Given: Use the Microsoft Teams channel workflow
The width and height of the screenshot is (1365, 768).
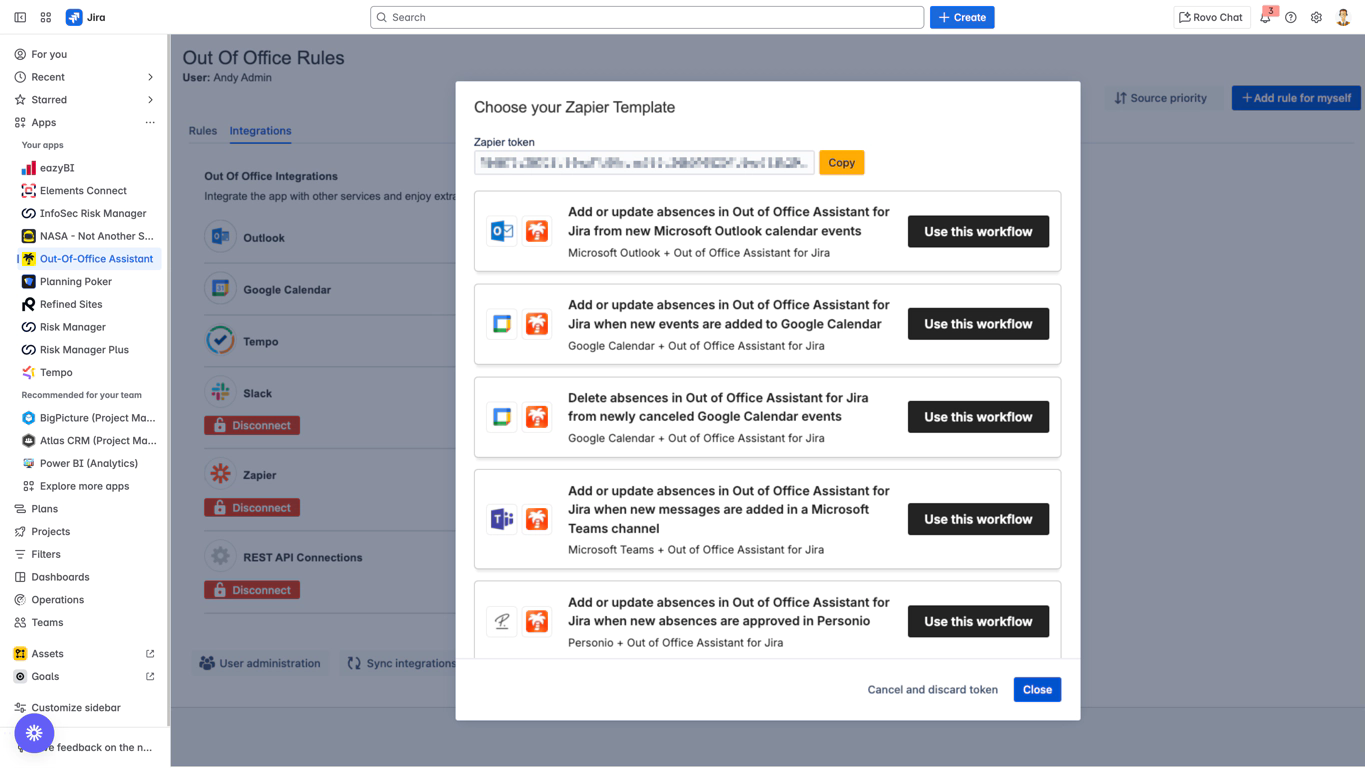Looking at the screenshot, I should click(x=977, y=519).
